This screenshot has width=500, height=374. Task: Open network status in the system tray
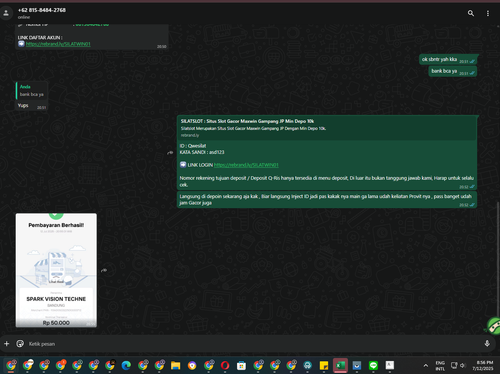454,366
